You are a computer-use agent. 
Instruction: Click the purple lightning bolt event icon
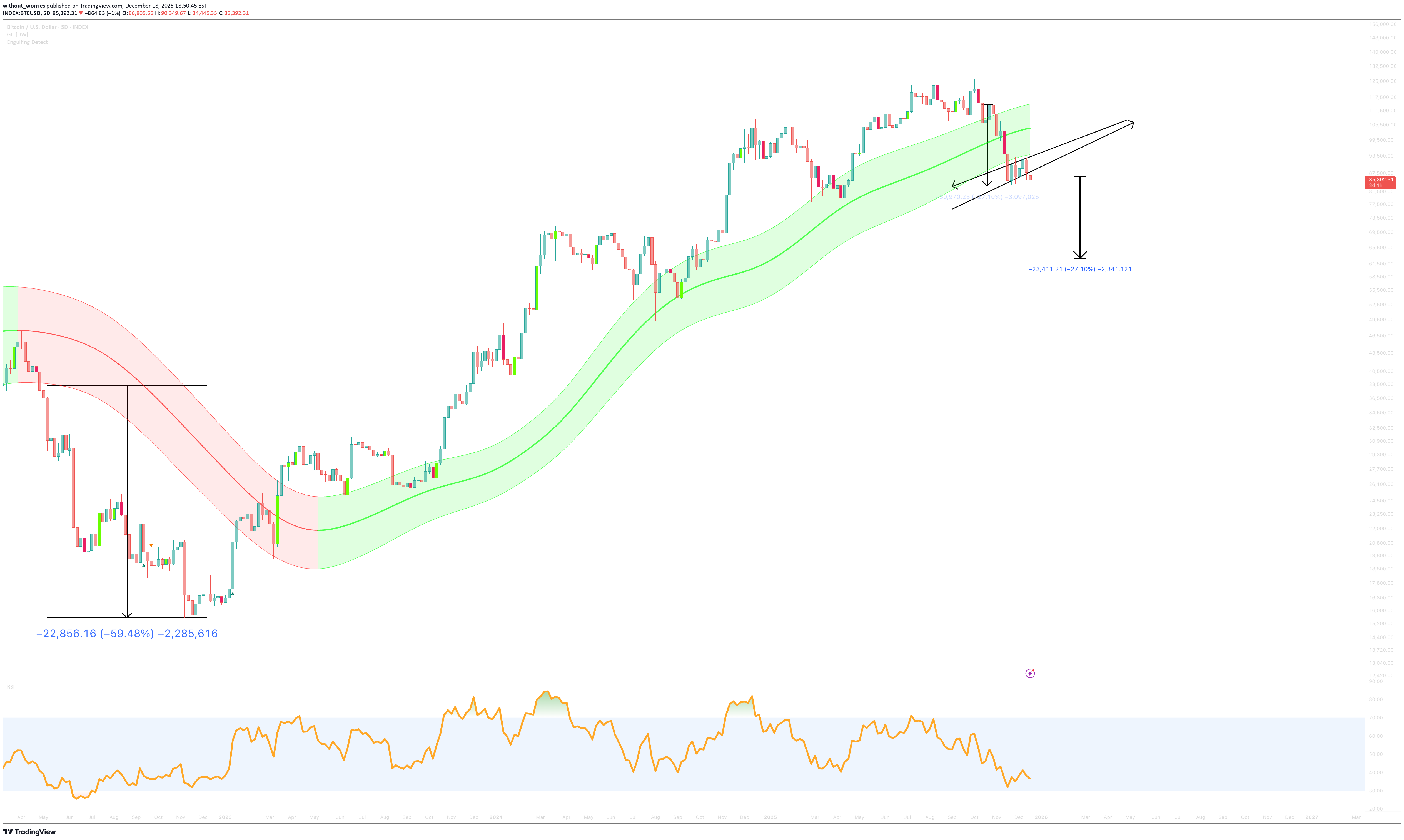point(1029,674)
